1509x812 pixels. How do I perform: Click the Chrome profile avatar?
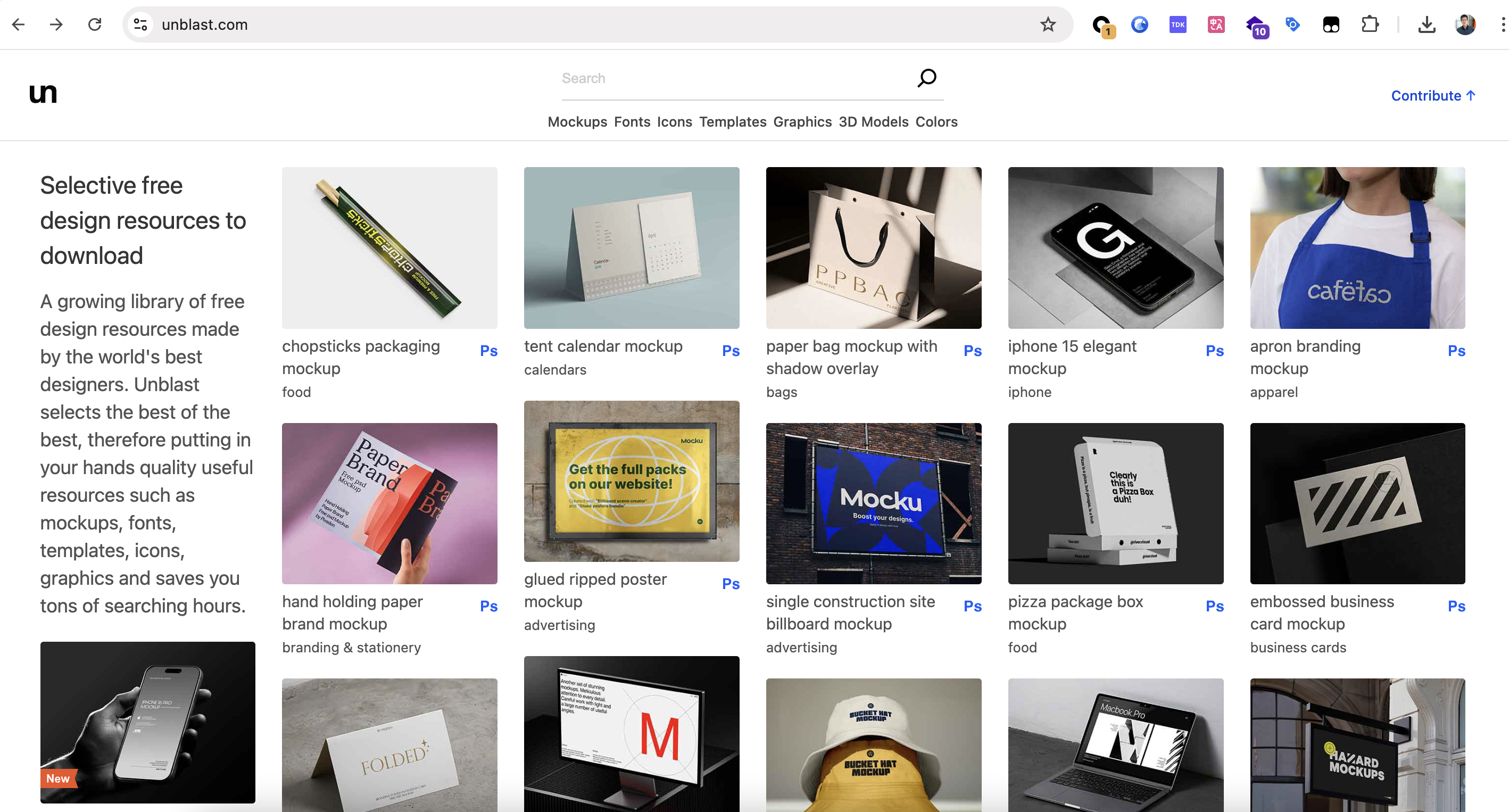tap(1465, 24)
